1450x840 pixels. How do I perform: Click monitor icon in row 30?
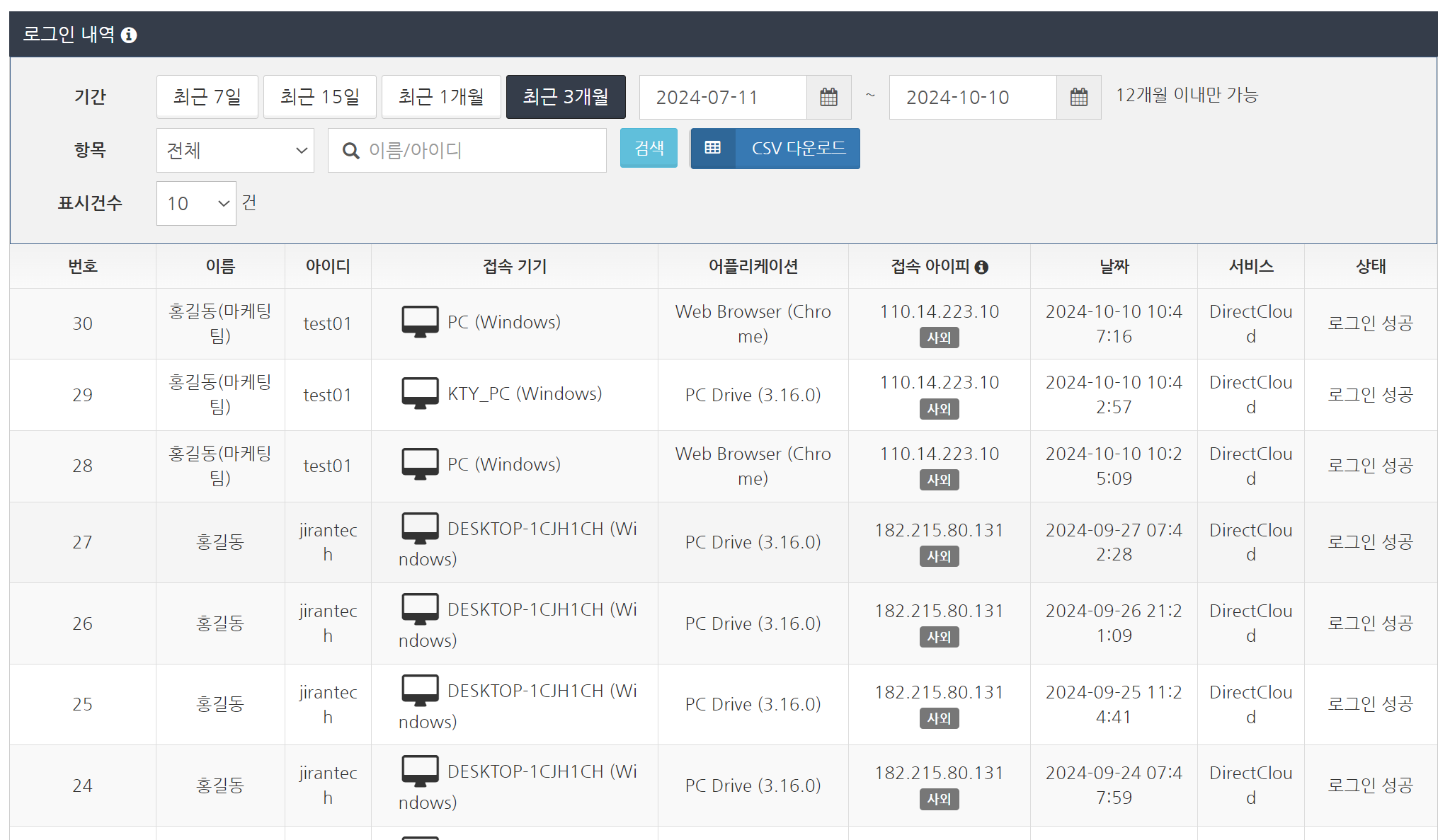[x=420, y=322]
